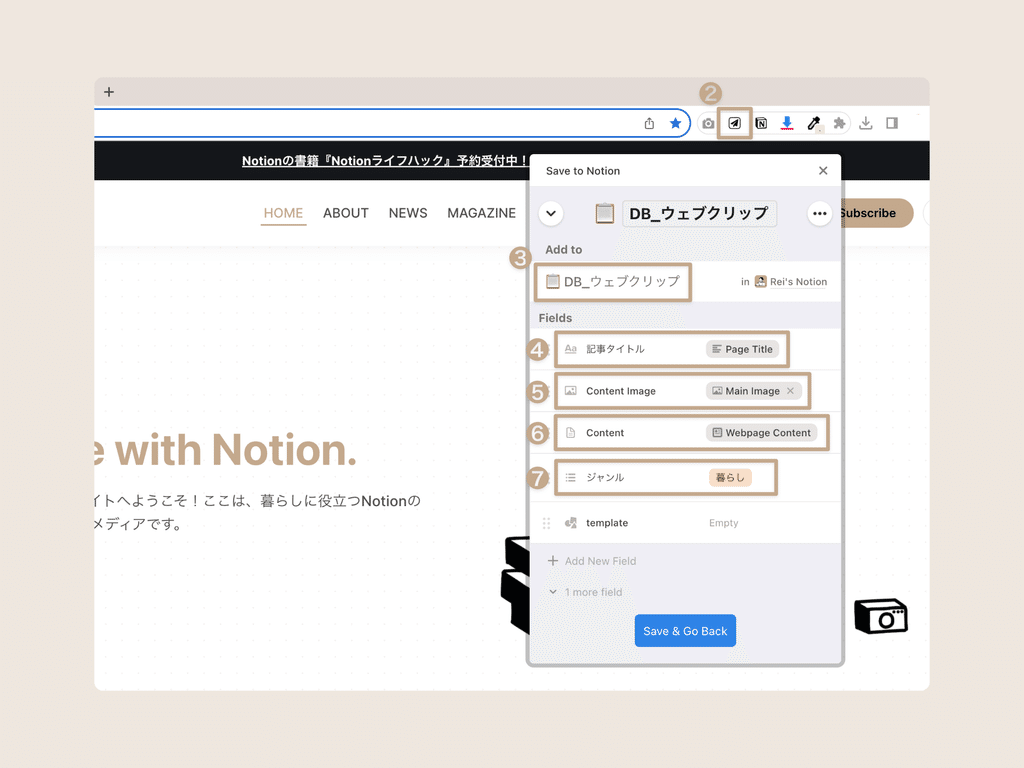The width and height of the screenshot is (1024, 768).
Task: Click the blue download arrow extension icon
Action: 787,123
